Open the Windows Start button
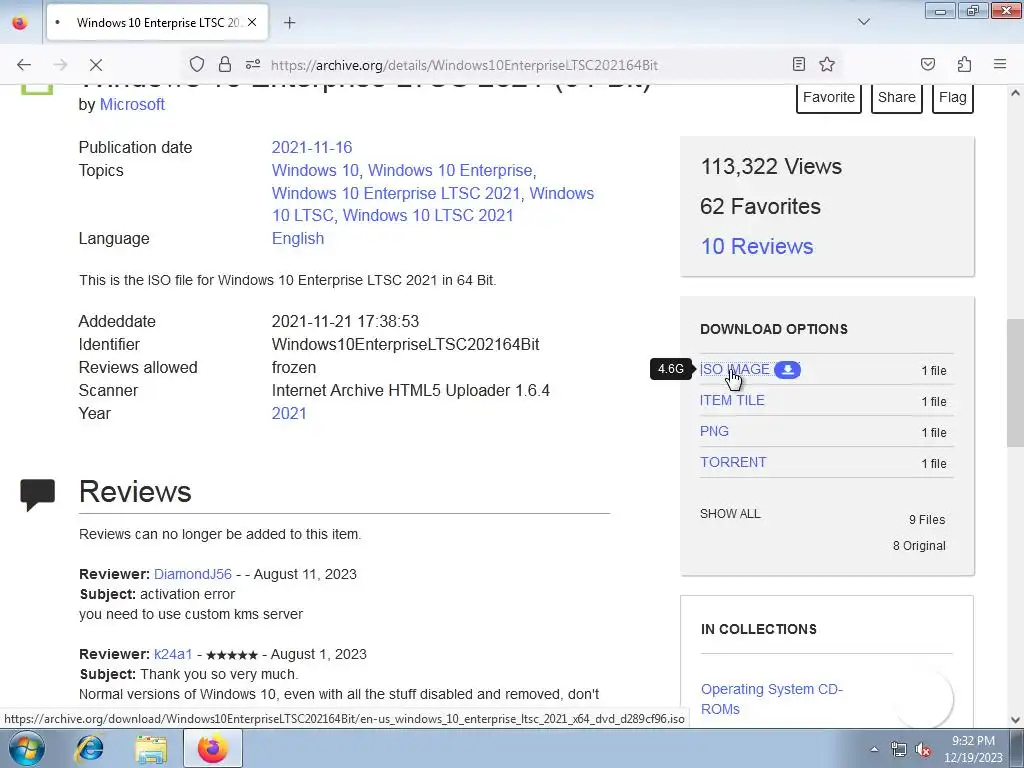Image resolution: width=1024 pixels, height=768 pixels. coord(26,748)
